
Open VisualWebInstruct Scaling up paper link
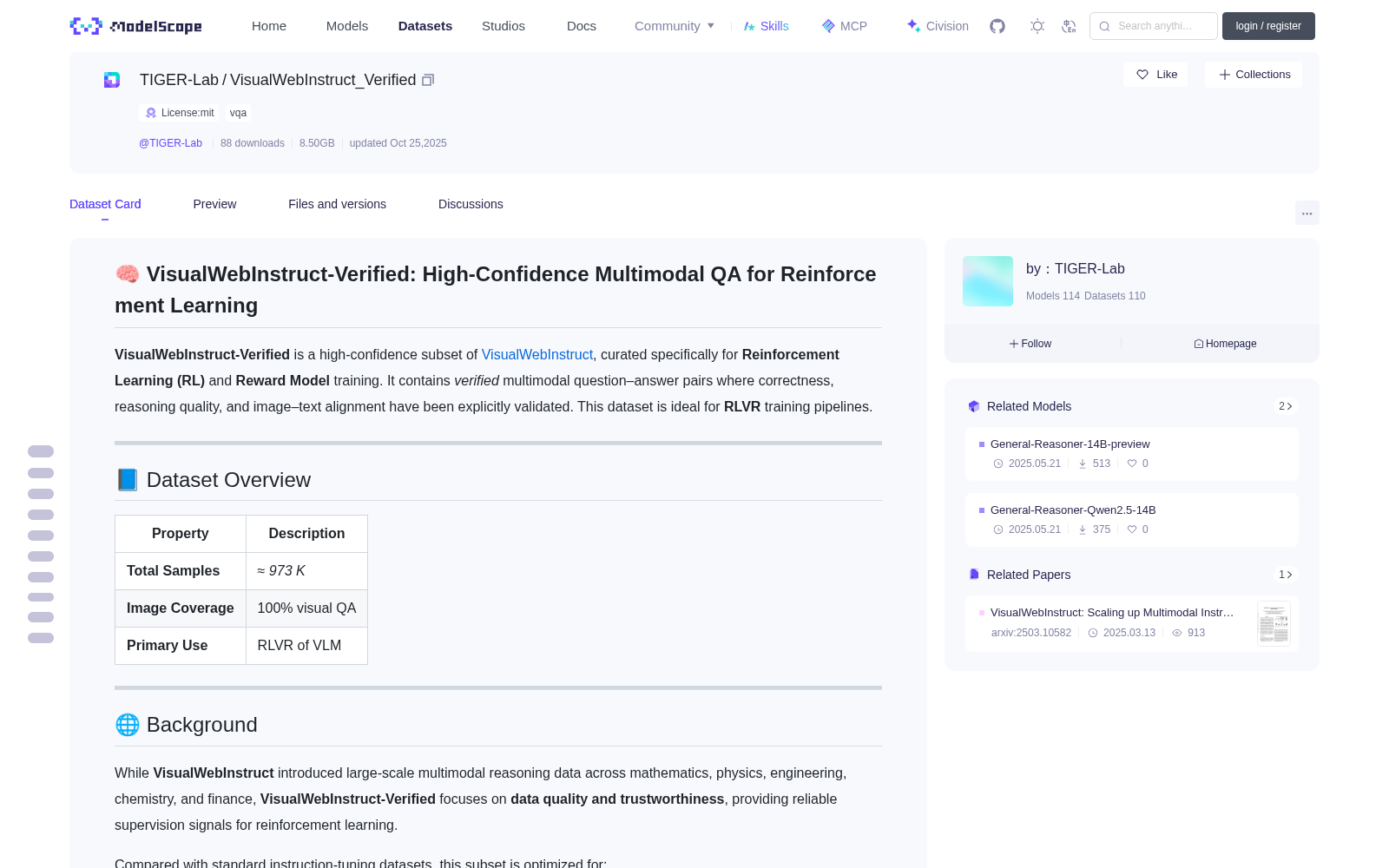(1112, 612)
